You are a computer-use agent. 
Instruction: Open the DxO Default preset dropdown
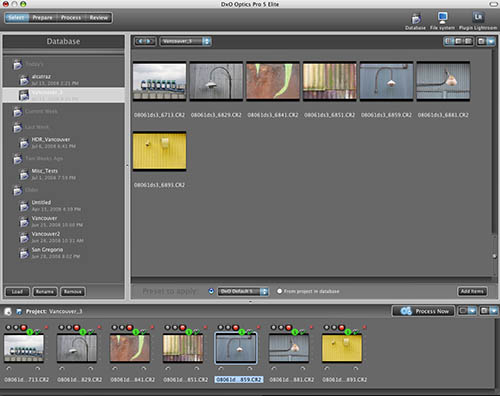[243, 291]
